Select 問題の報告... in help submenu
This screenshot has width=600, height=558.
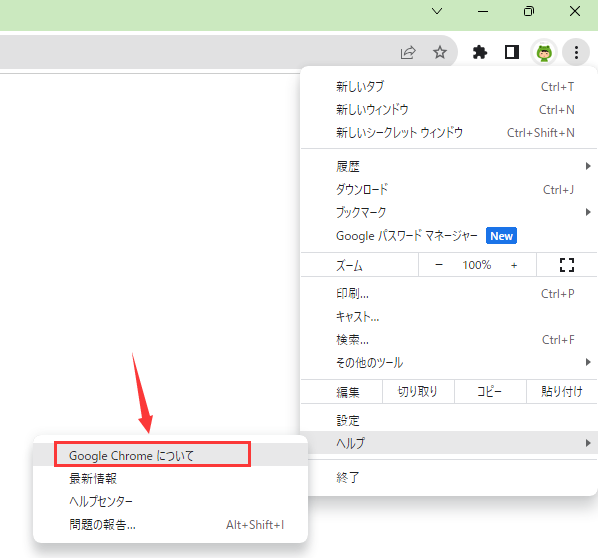point(170,524)
